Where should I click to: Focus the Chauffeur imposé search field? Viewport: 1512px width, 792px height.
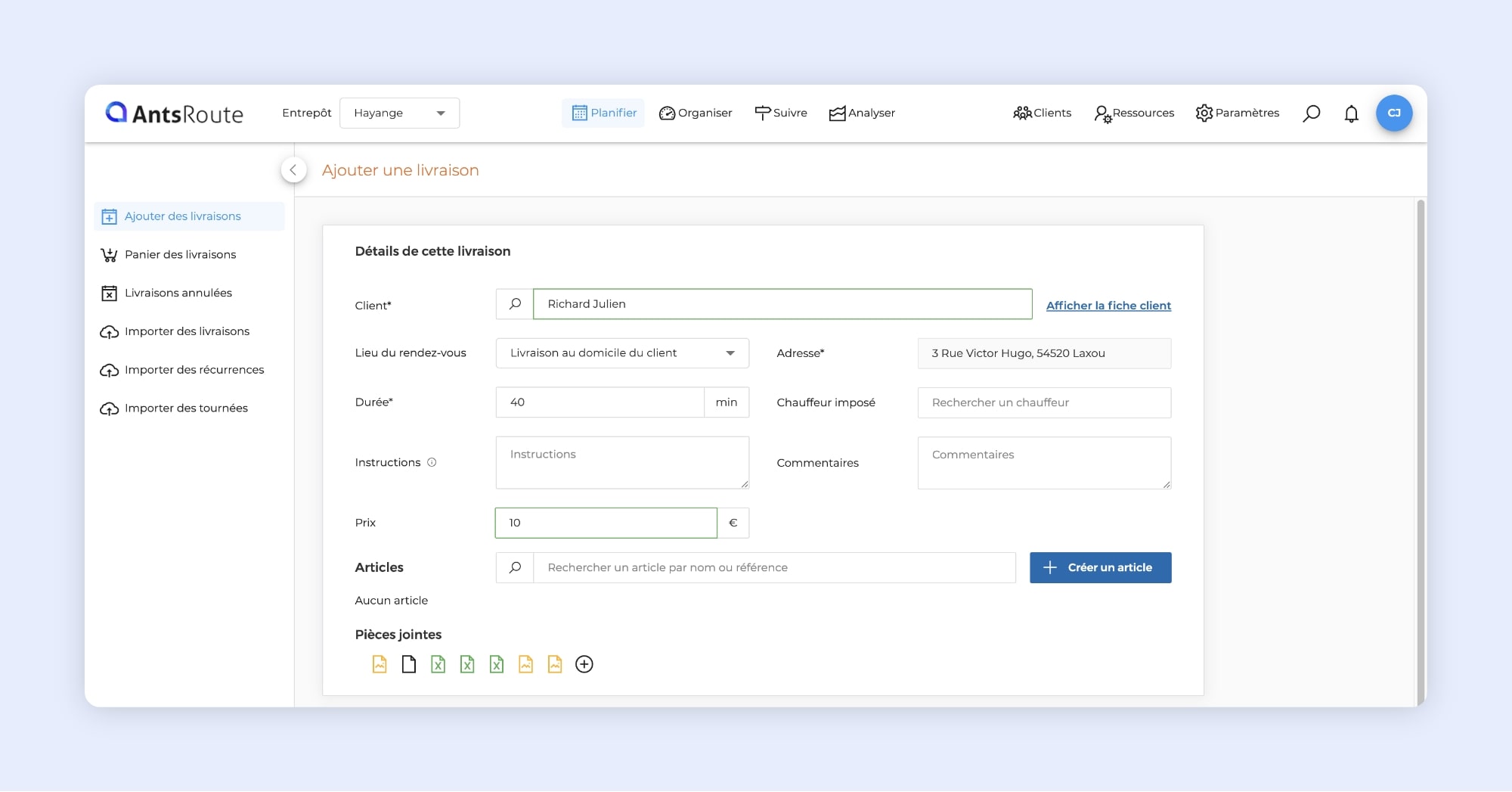(x=1043, y=402)
